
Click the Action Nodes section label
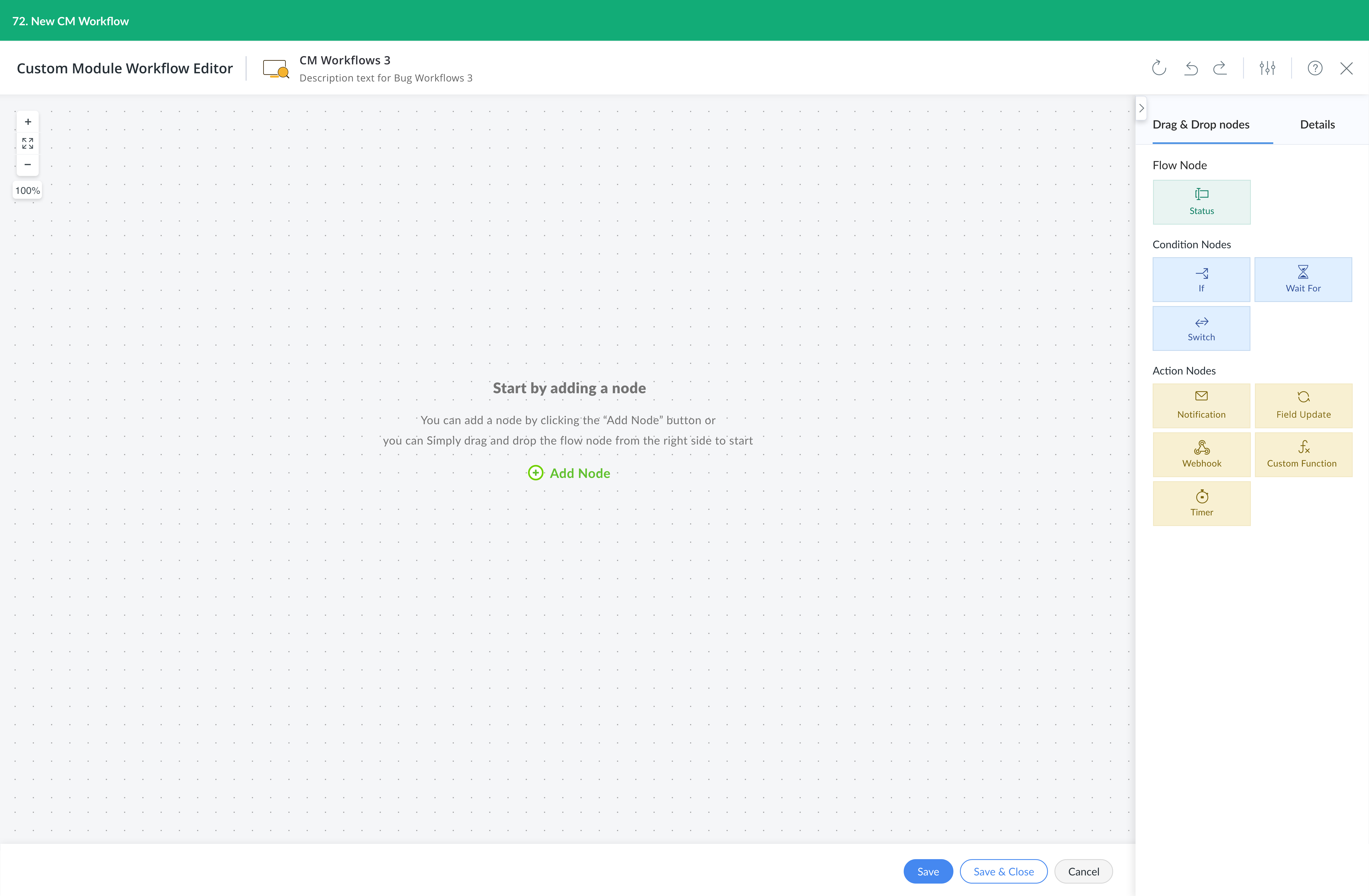tap(1184, 371)
